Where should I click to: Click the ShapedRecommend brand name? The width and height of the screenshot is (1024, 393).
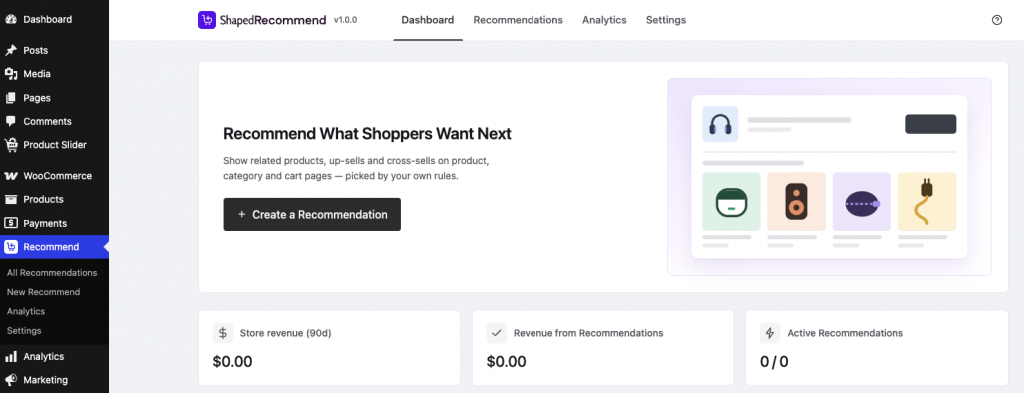274,20
